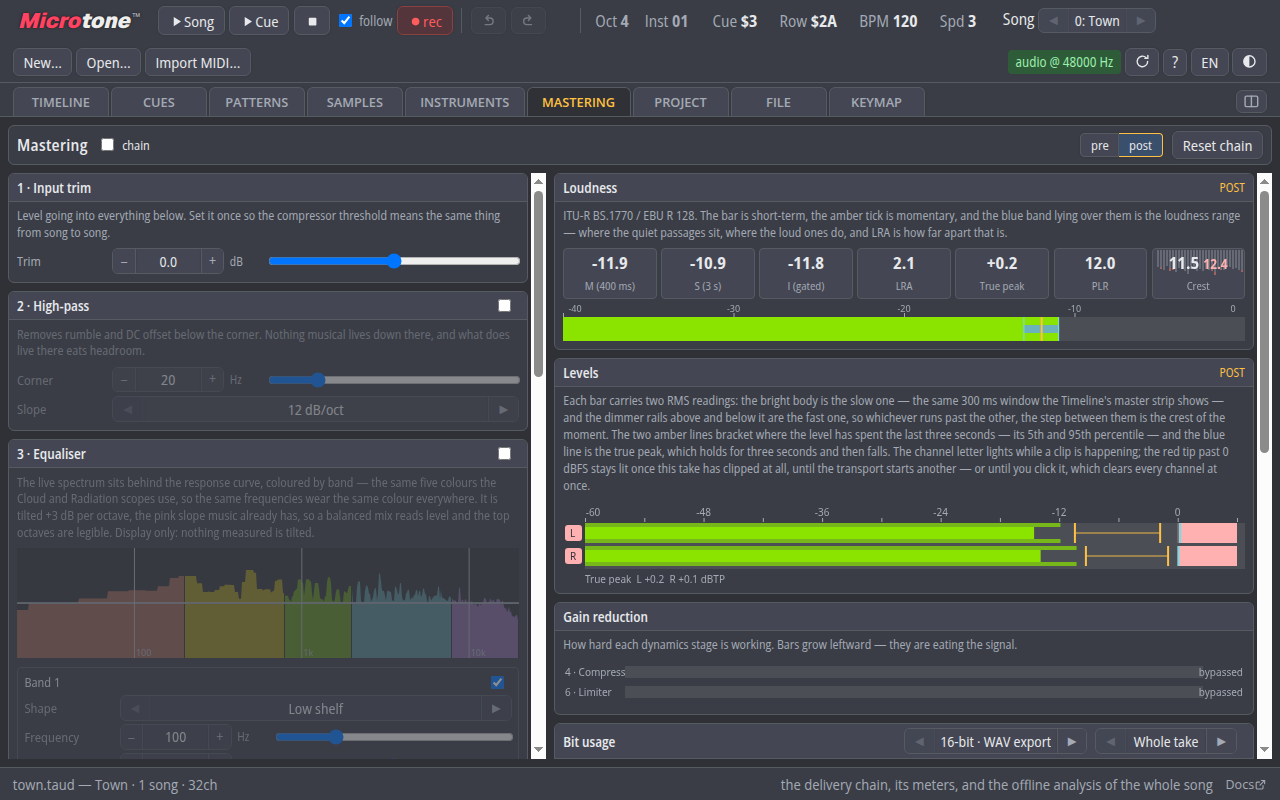Select next range after Whole take
Image resolution: width=1280 pixels, height=800 pixels.
point(1222,742)
